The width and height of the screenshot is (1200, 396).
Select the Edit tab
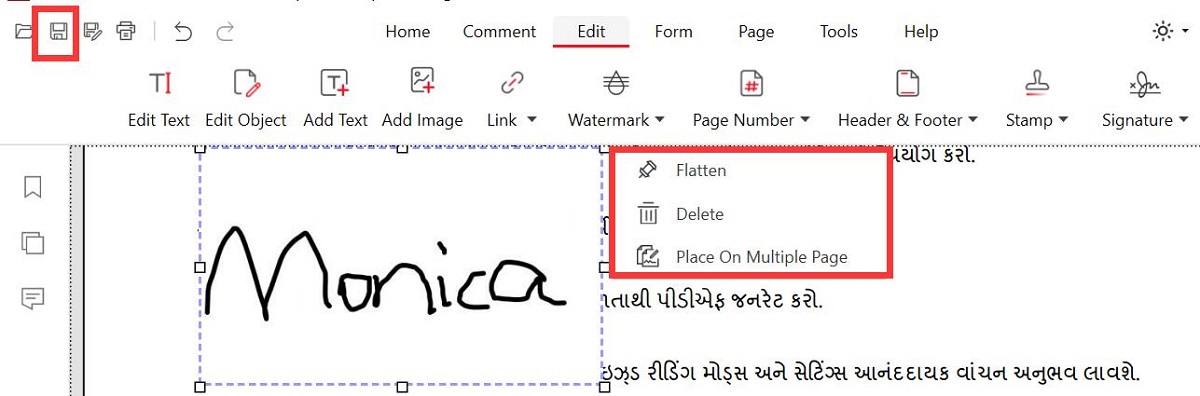591,31
